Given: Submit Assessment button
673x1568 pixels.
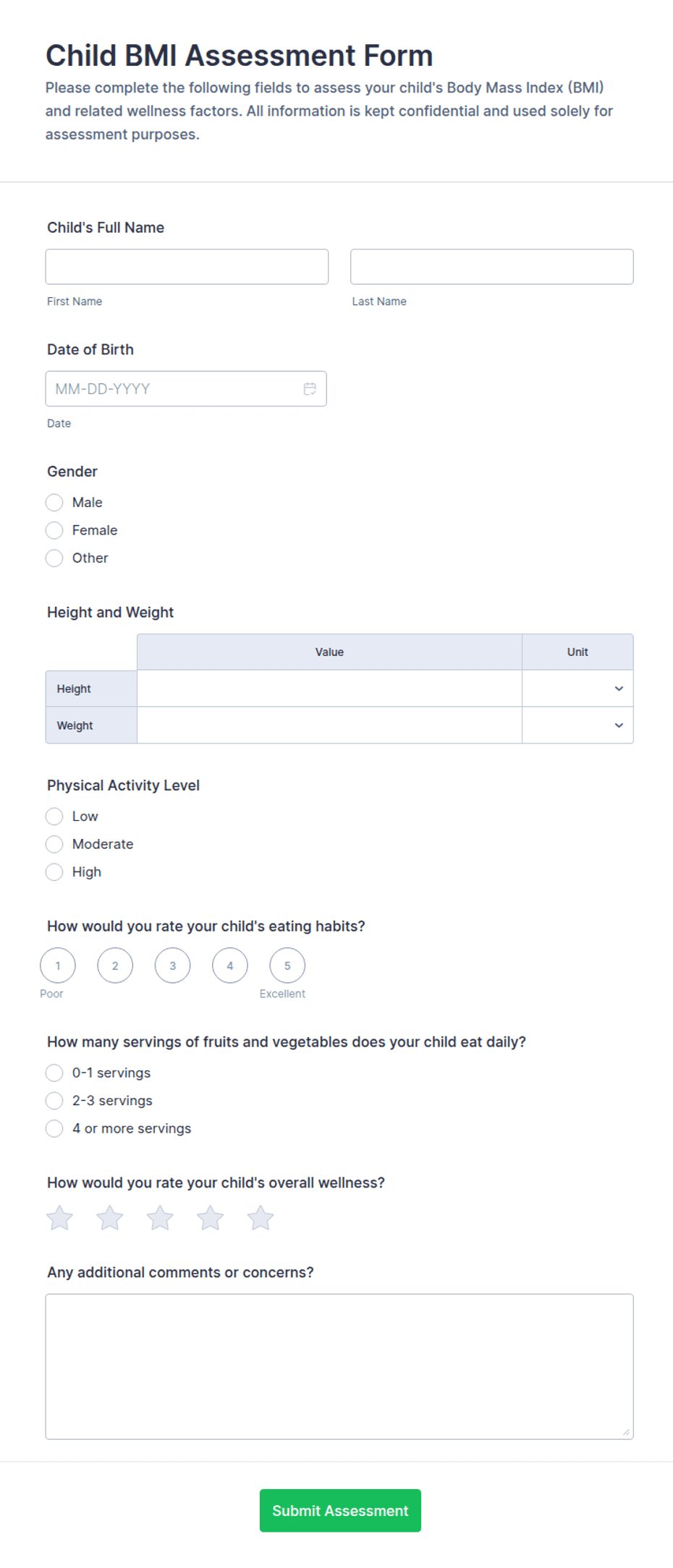Looking at the screenshot, I should (340, 1510).
